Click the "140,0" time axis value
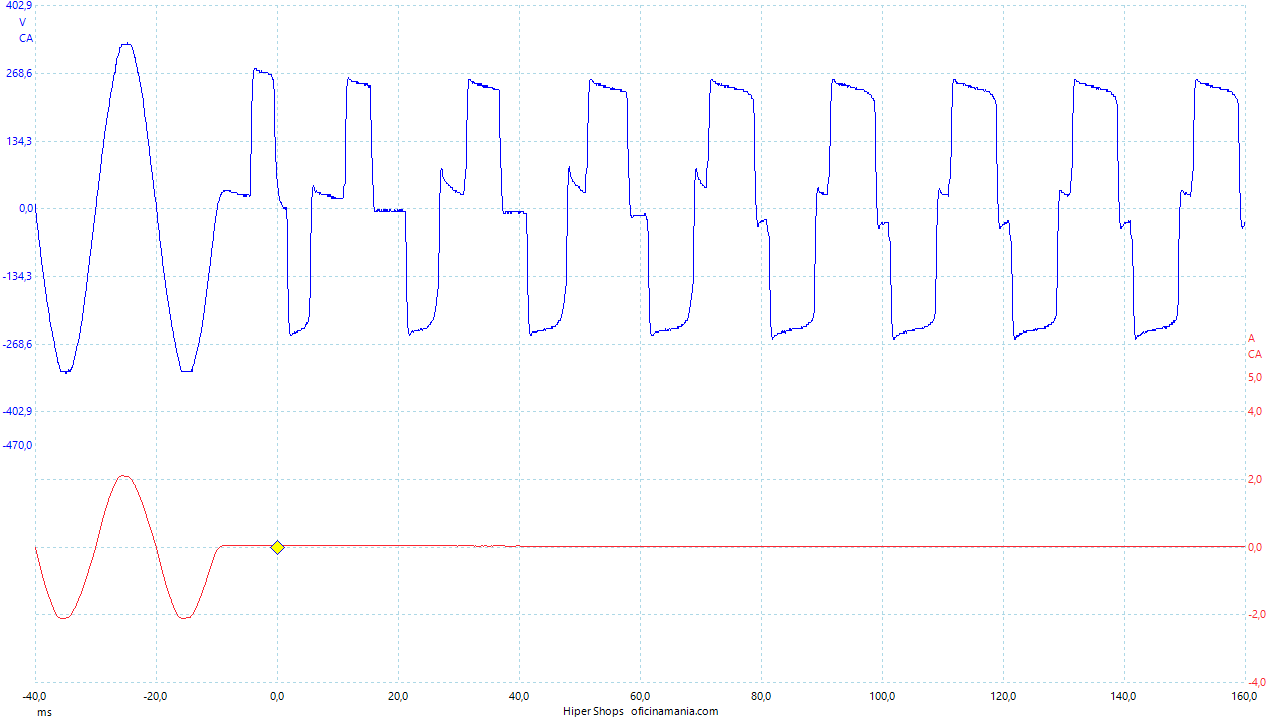1280x720 pixels. (x=1124, y=696)
